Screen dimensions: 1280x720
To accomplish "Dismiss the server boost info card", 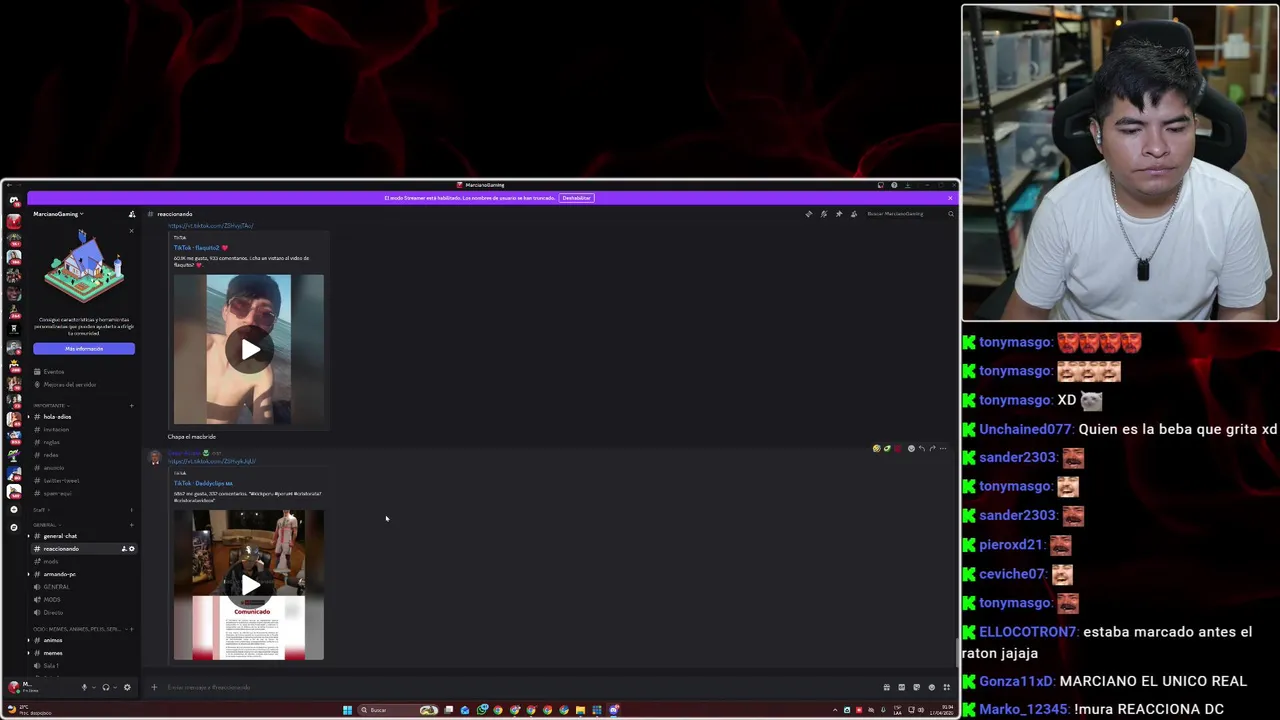I will pos(131,231).
